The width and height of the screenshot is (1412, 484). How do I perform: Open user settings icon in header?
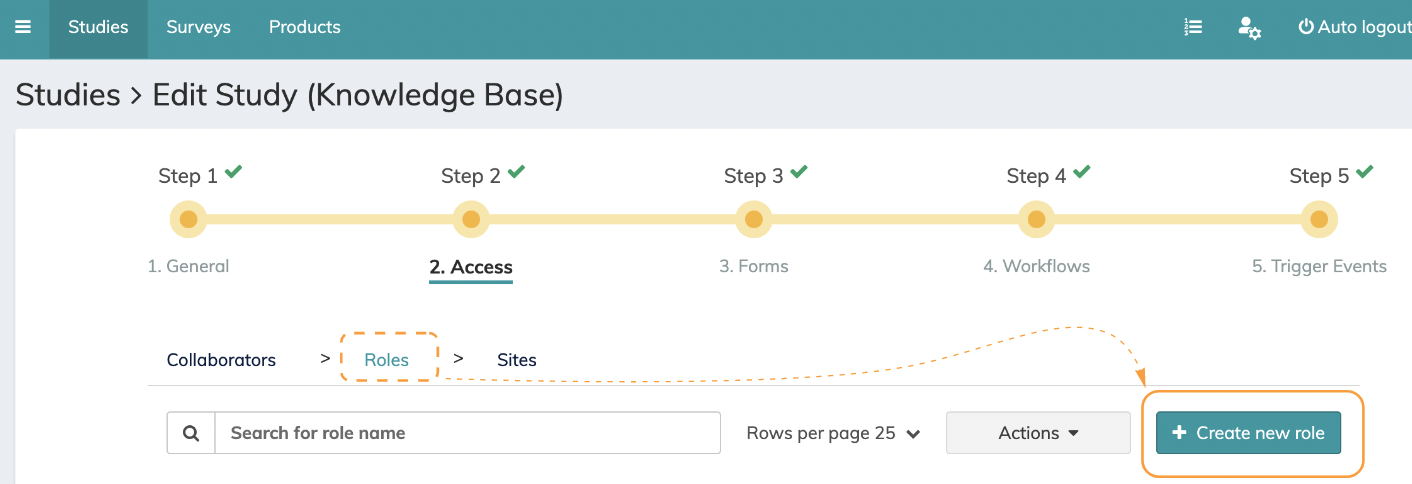pyautogui.click(x=1249, y=28)
